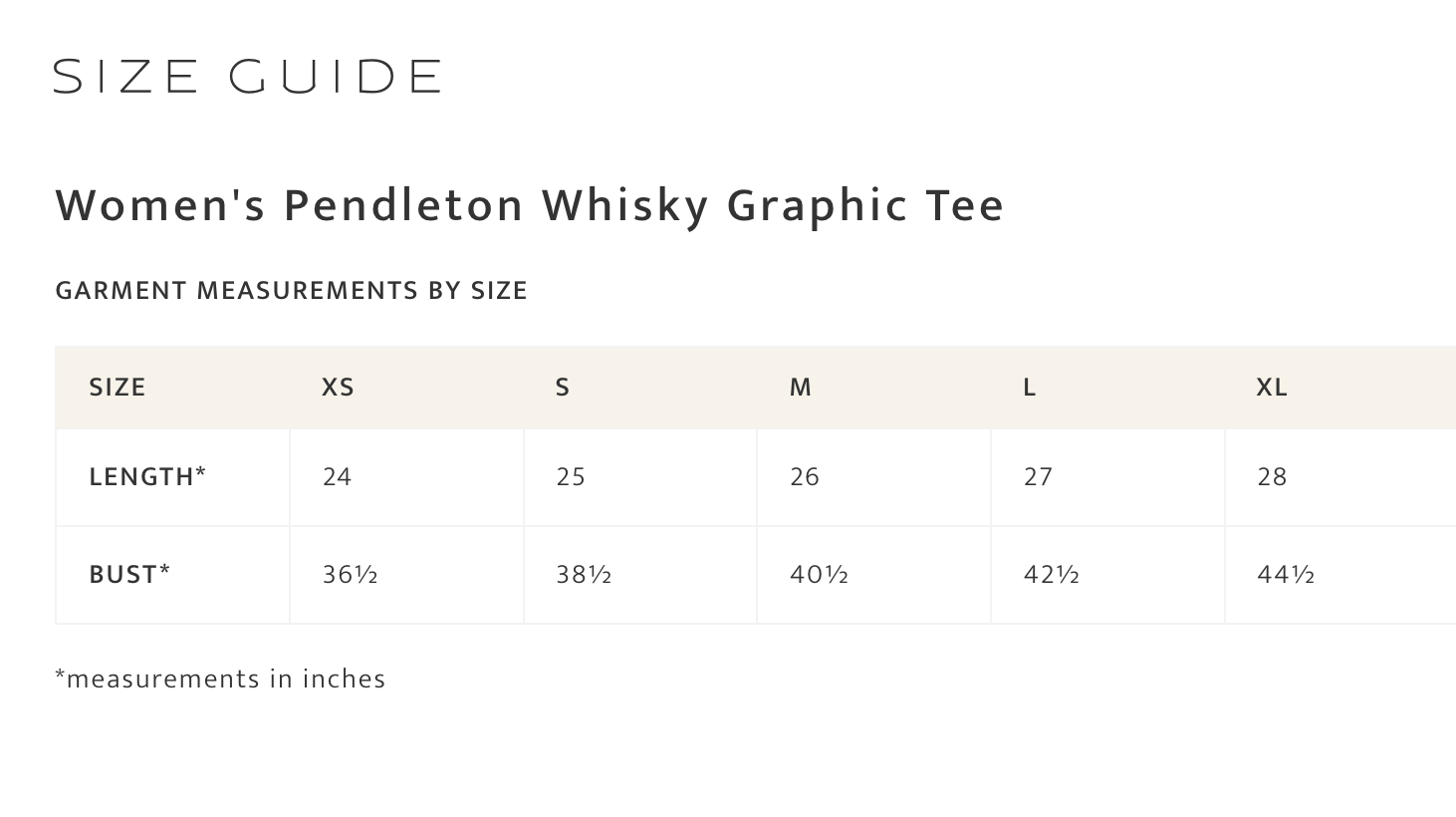Click the XS bust value 36½

[350, 575]
